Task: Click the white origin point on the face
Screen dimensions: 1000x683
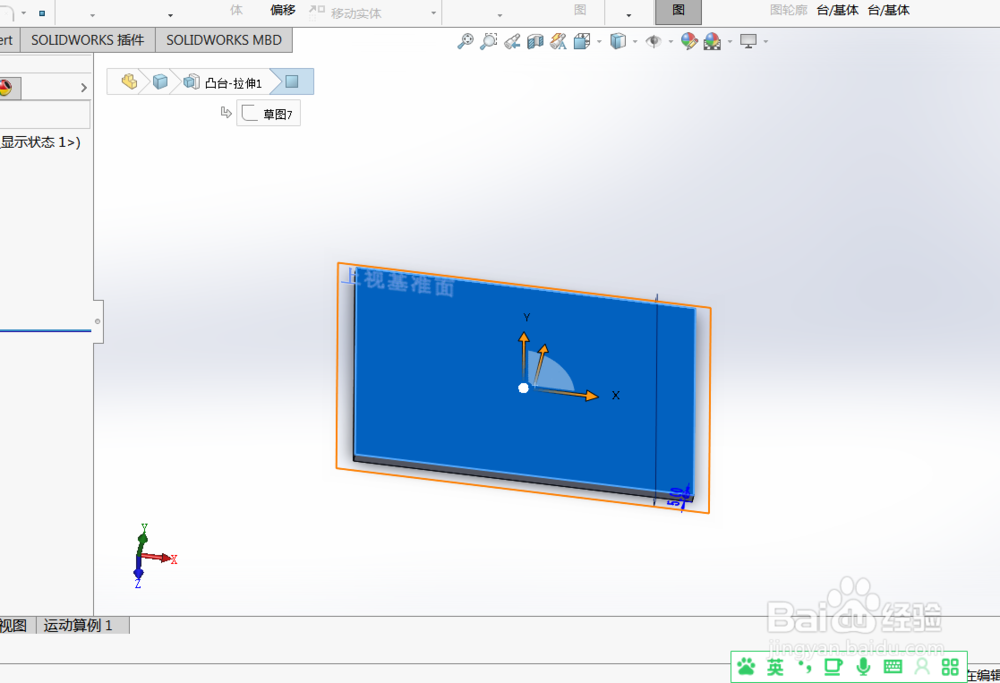Action: pos(524,388)
